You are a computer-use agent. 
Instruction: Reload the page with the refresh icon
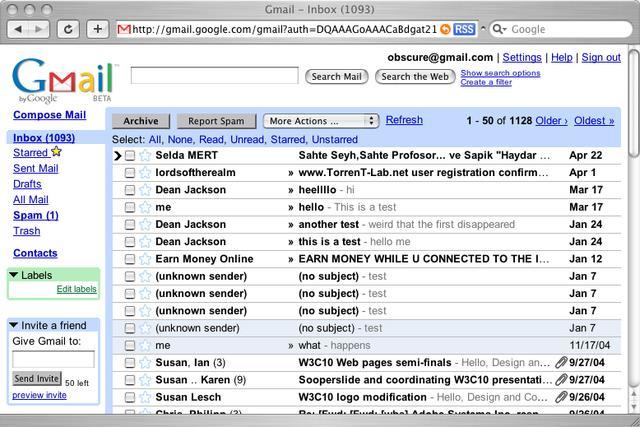[68, 29]
